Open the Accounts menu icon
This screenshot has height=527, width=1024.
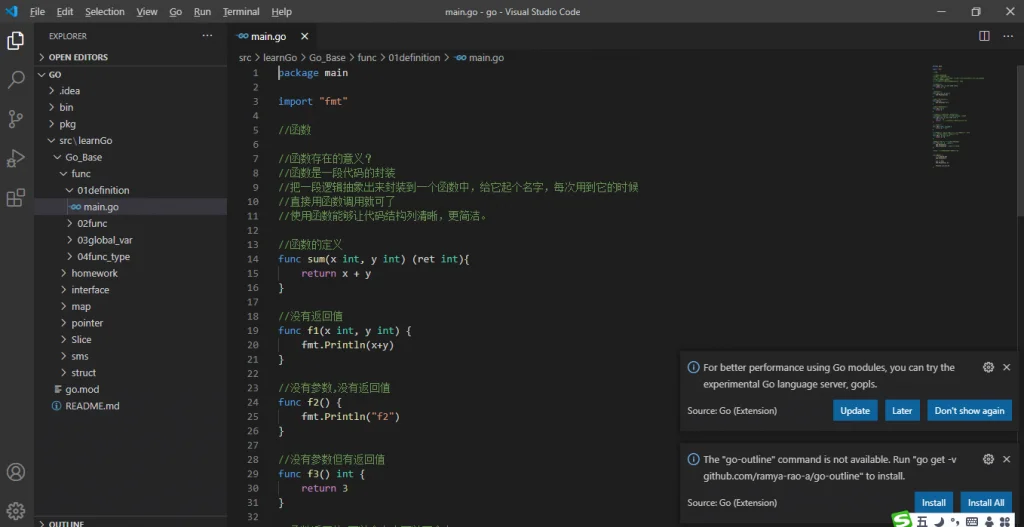coord(16,472)
